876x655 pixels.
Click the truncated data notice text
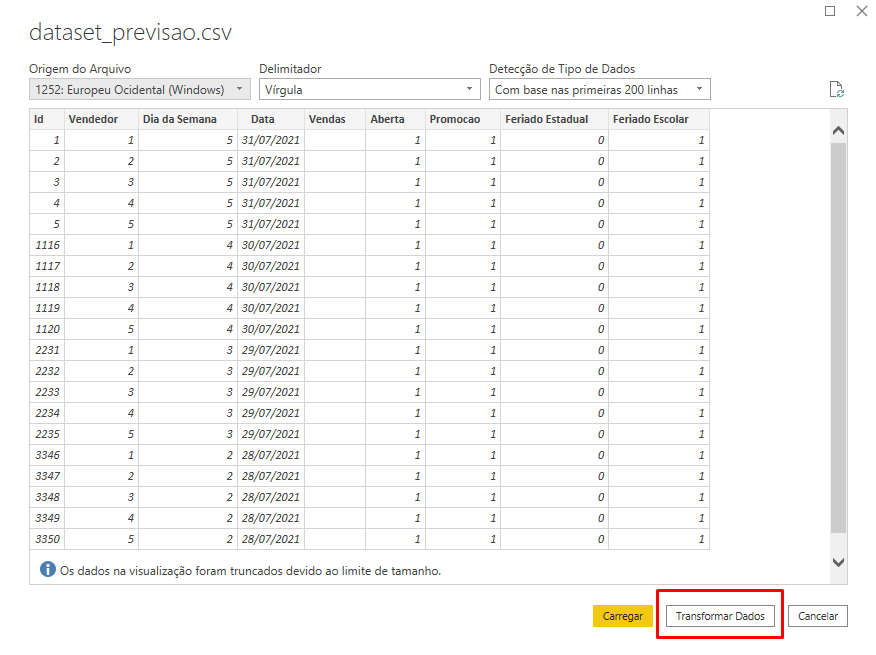tap(250, 571)
